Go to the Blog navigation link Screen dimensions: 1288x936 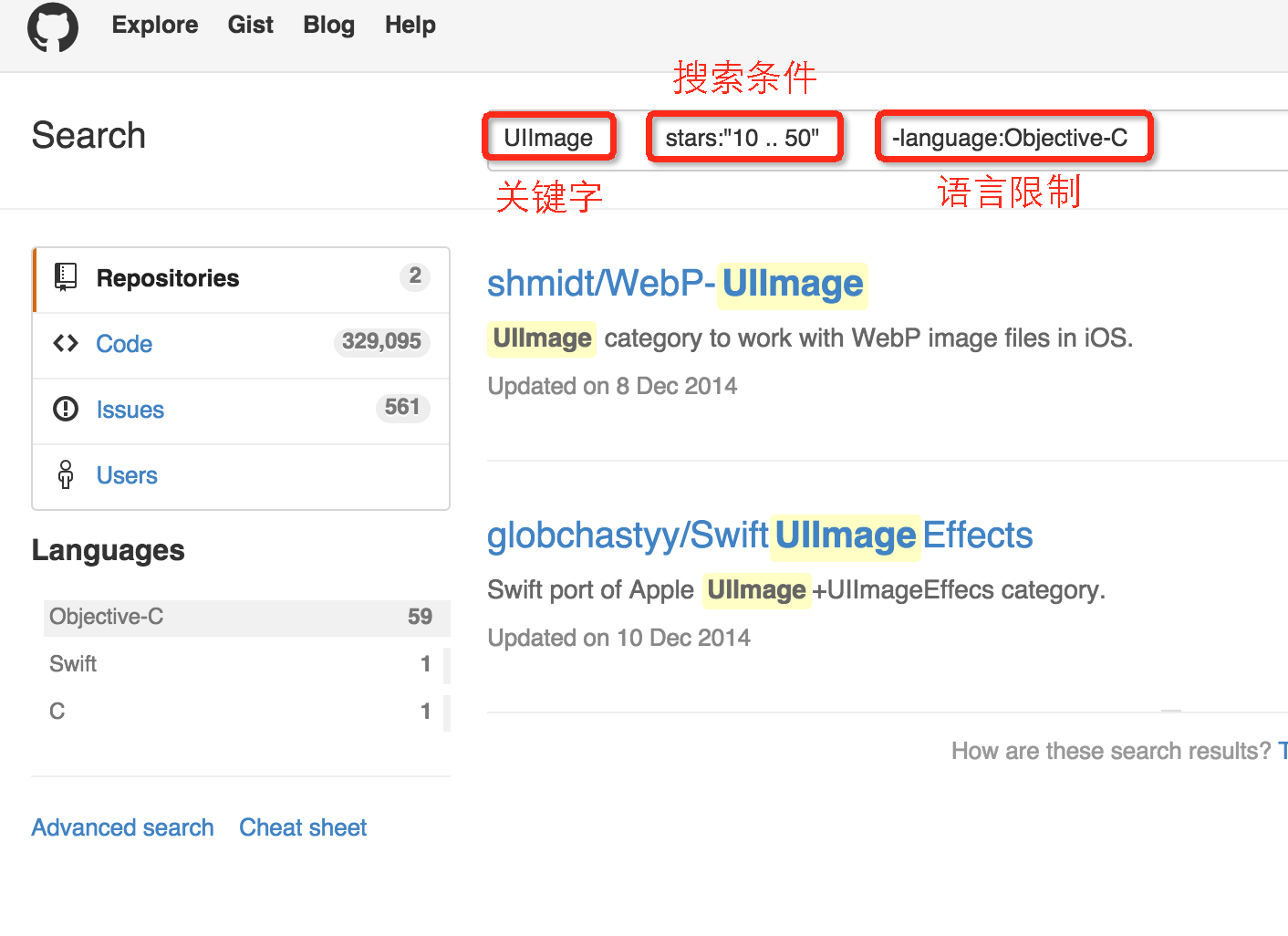329,25
